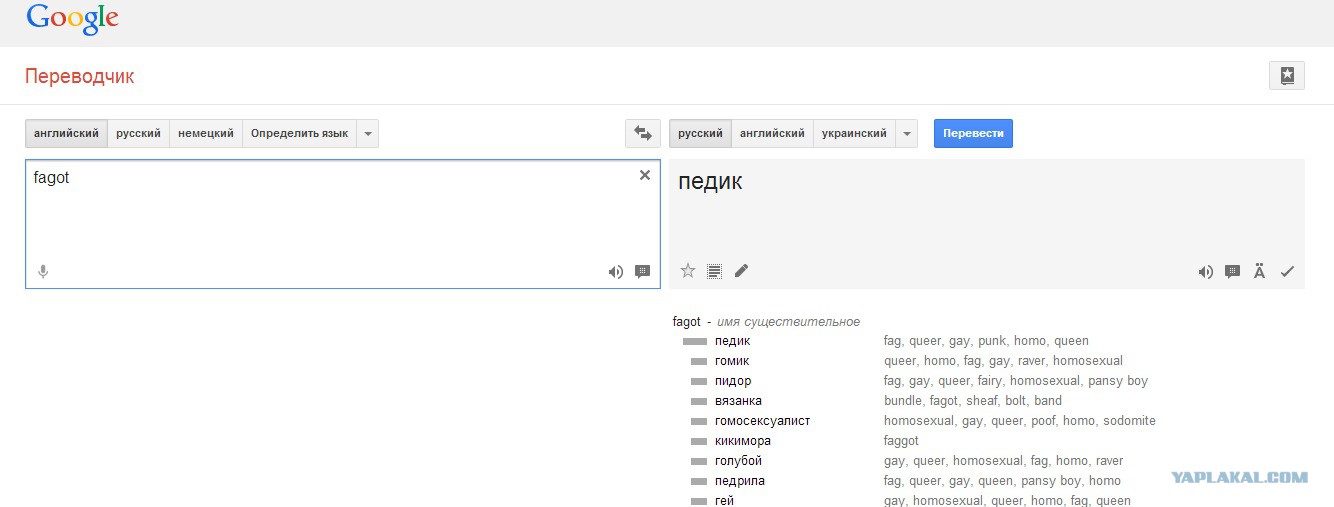Viewport: 1334px width, 507px height.
Task: Click the pencil icon to suggest an edit
Action: point(741,270)
